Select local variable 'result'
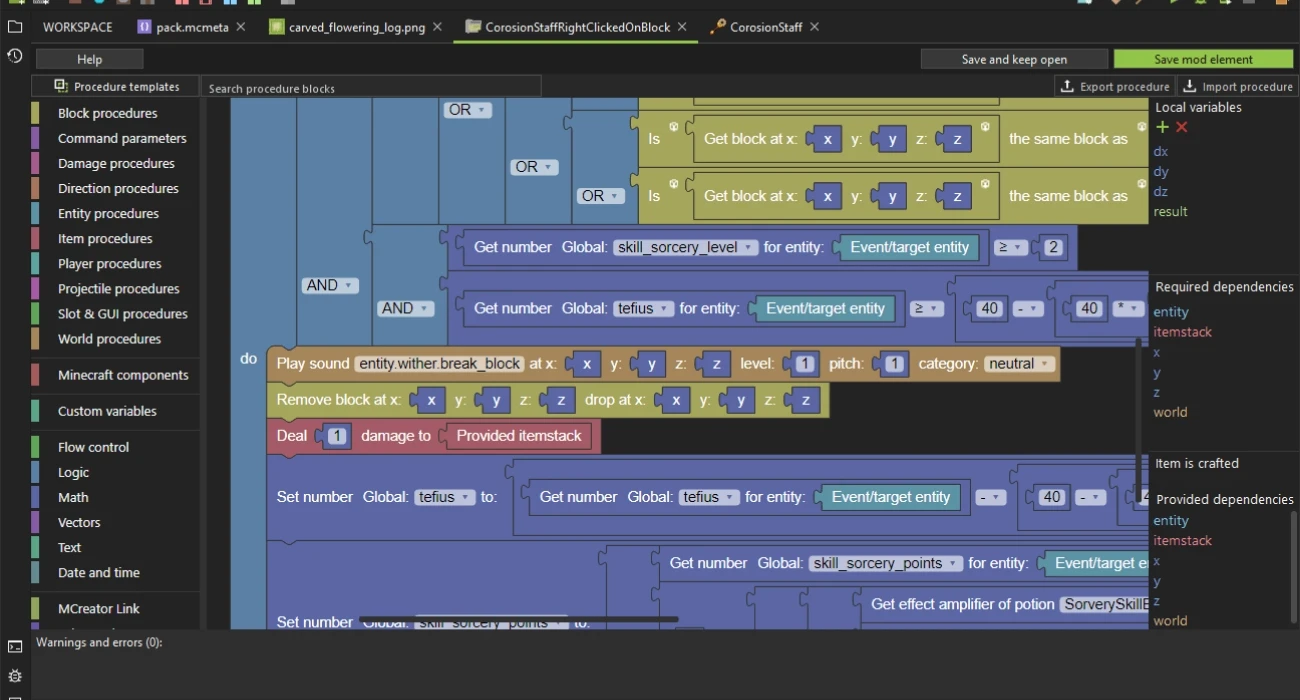The width and height of the screenshot is (1300, 700). click(1170, 211)
